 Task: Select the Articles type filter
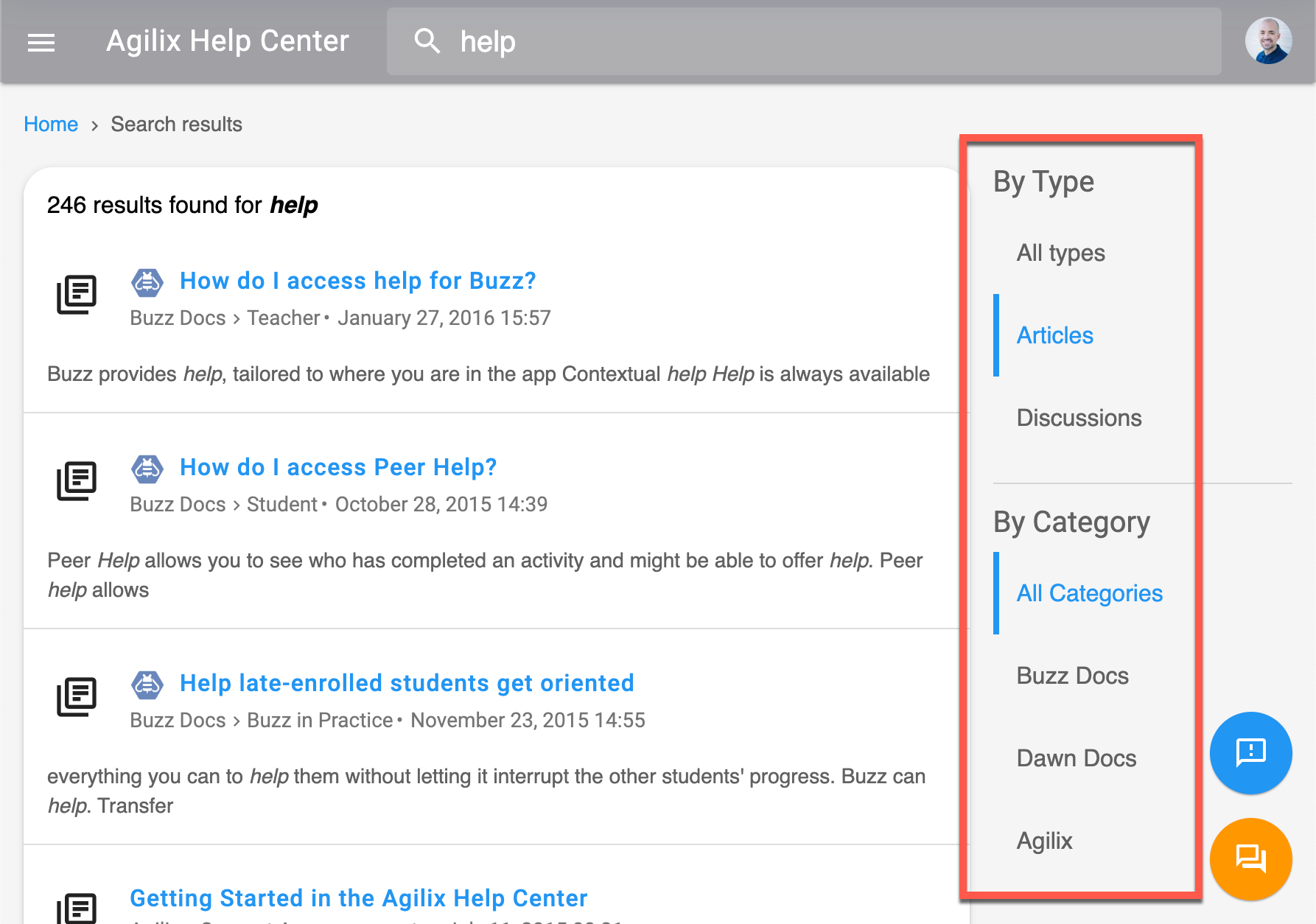point(1054,335)
